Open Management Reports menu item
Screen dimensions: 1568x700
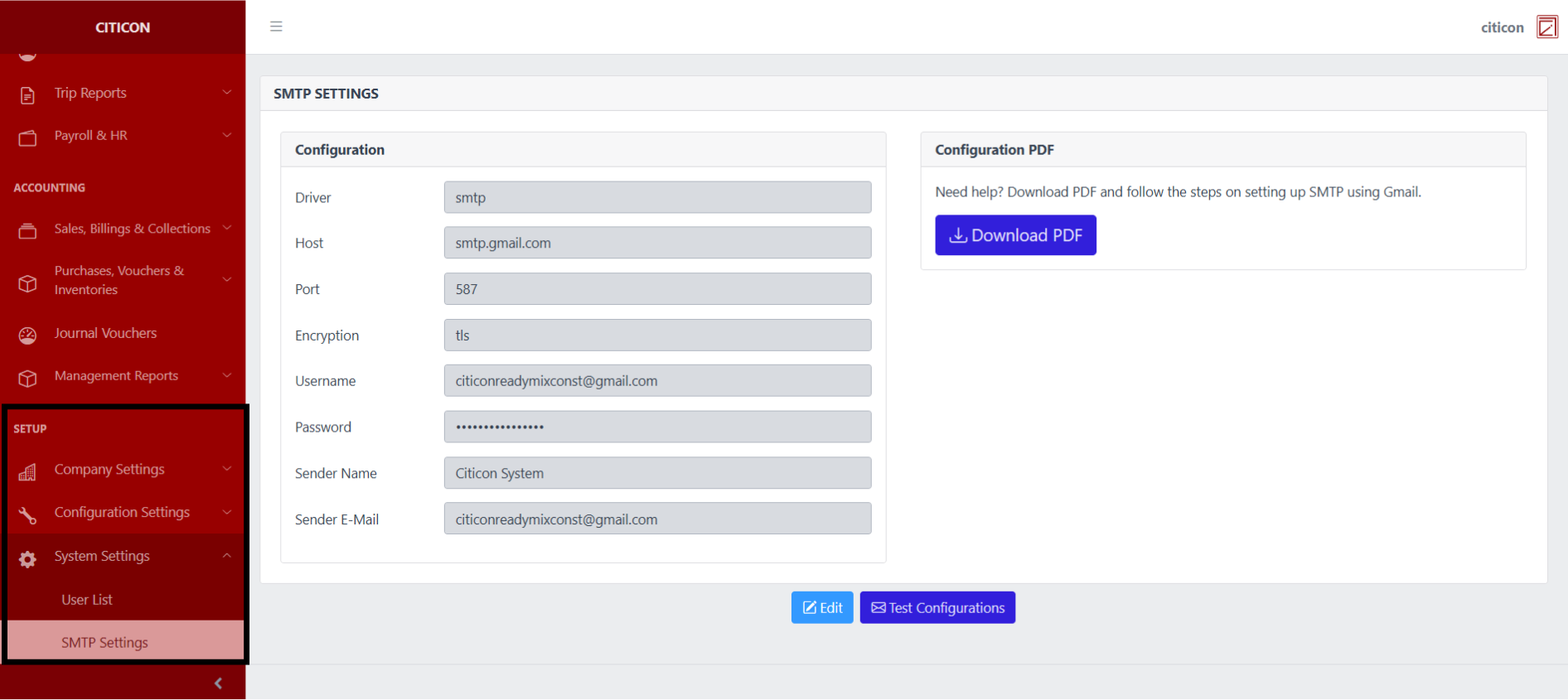point(123,376)
